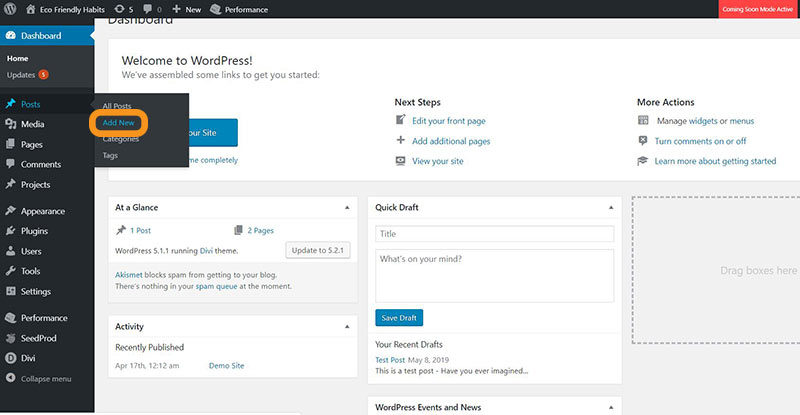Collapse the Quick Draft widget
Image resolution: width=800 pixels, height=415 pixels.
(x=611, y=208)
